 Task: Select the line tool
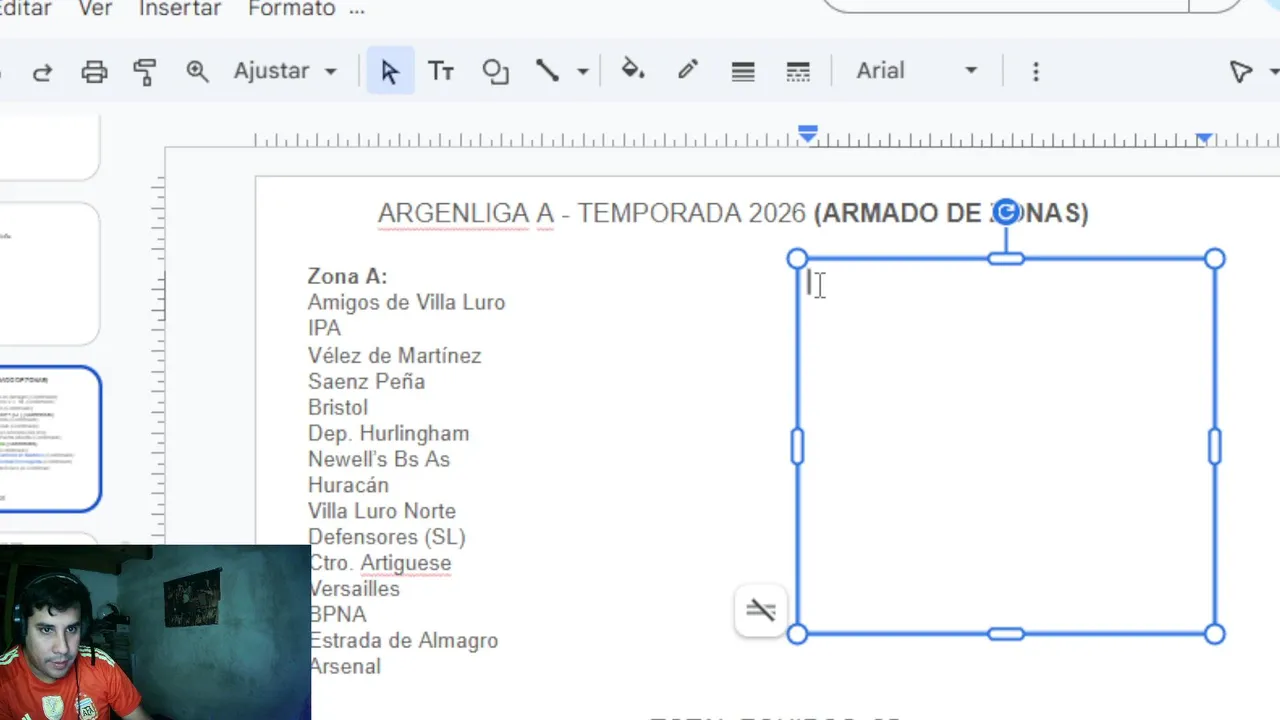tap(547, 71)
